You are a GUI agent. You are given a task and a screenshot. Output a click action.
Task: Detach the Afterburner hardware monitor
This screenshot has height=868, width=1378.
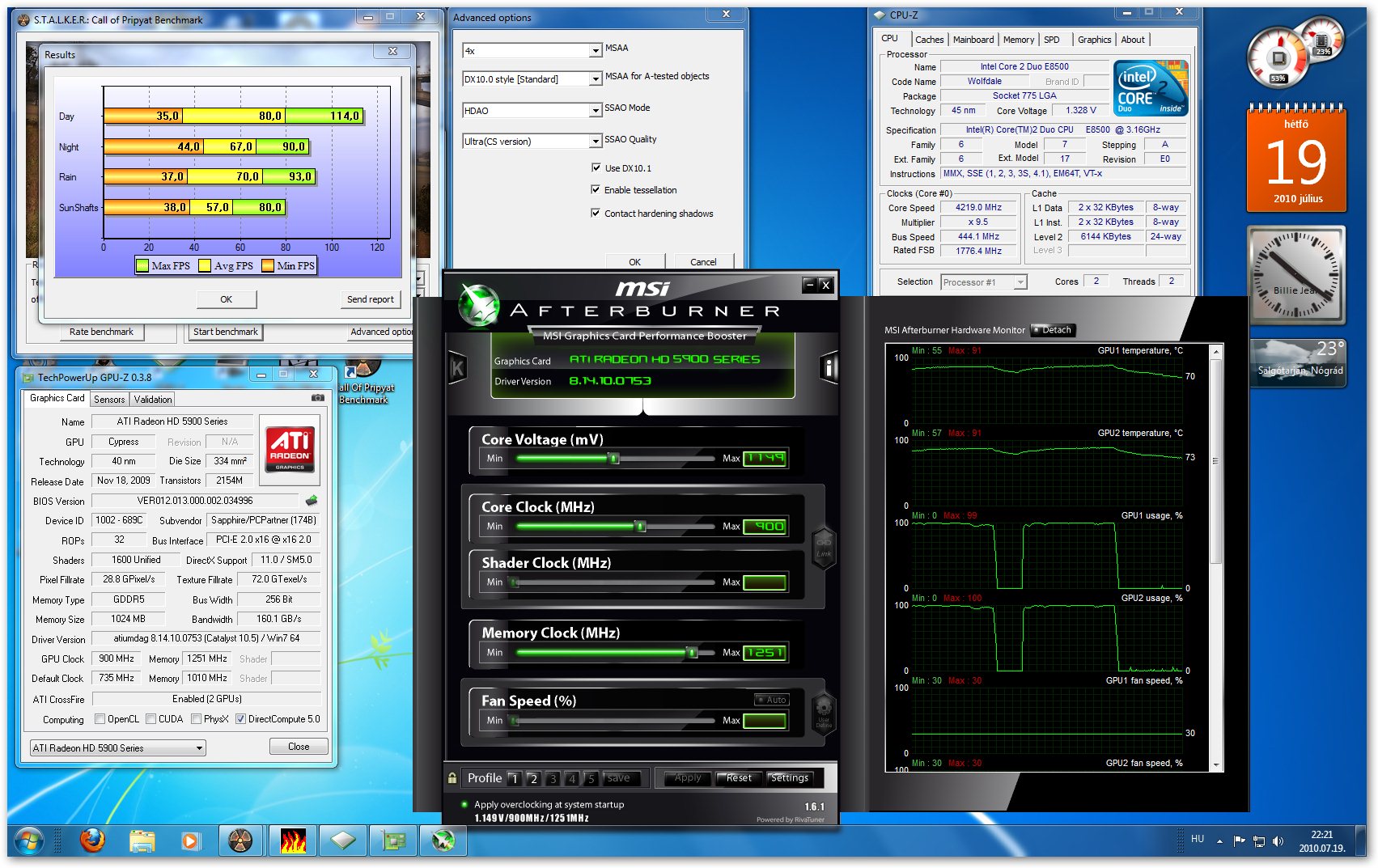(x=1052, y=330)
